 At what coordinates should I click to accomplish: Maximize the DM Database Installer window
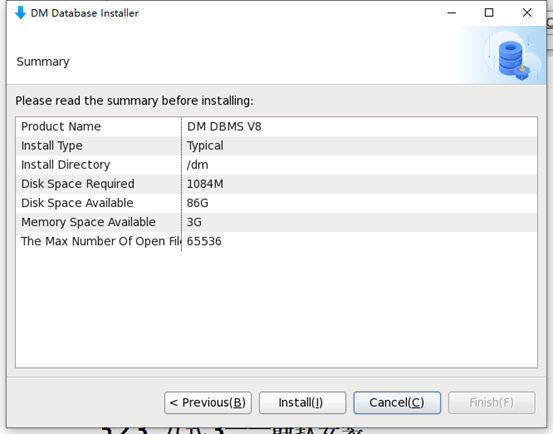489,13
